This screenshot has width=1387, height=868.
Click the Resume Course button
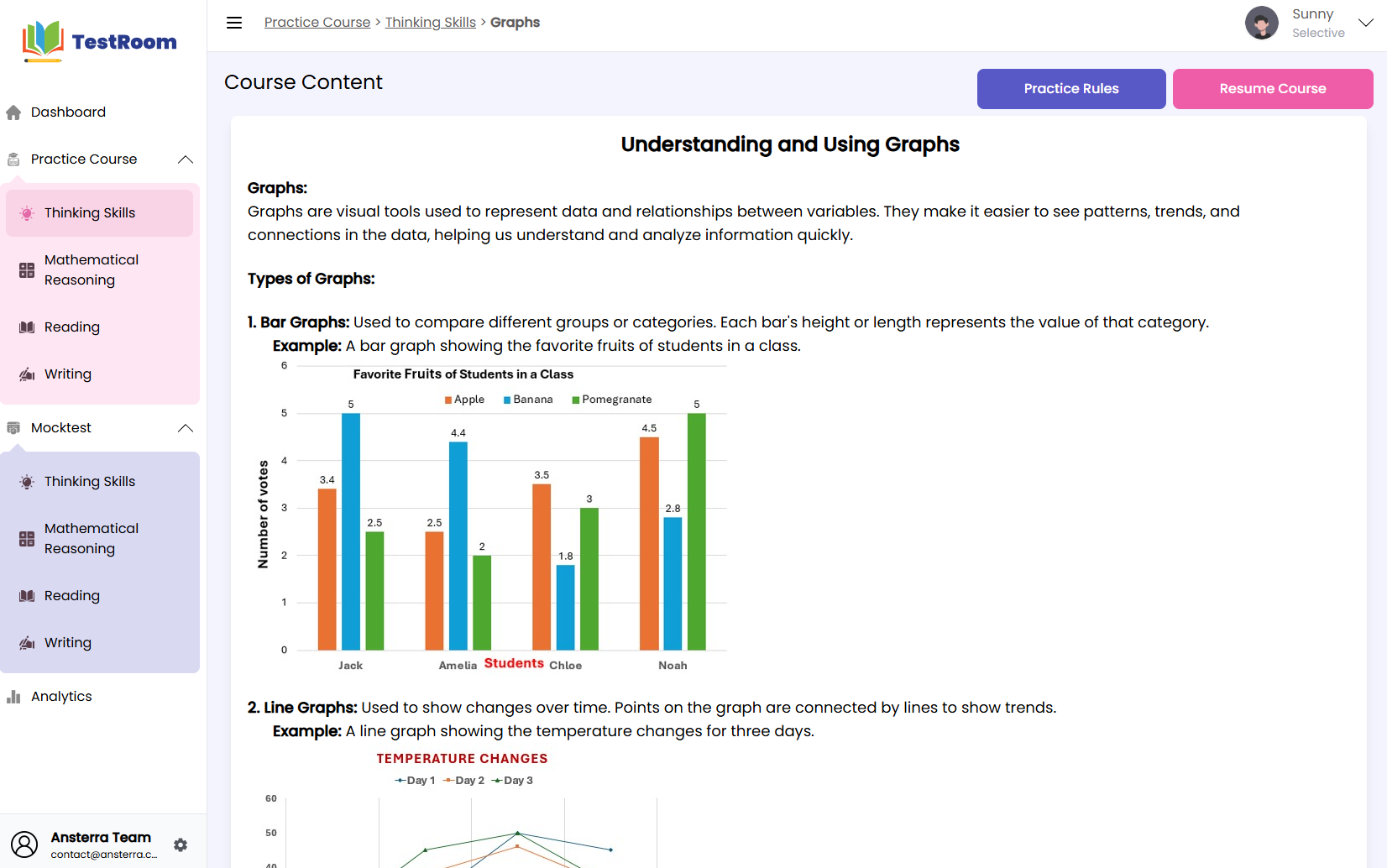(x=1273, y=89)
